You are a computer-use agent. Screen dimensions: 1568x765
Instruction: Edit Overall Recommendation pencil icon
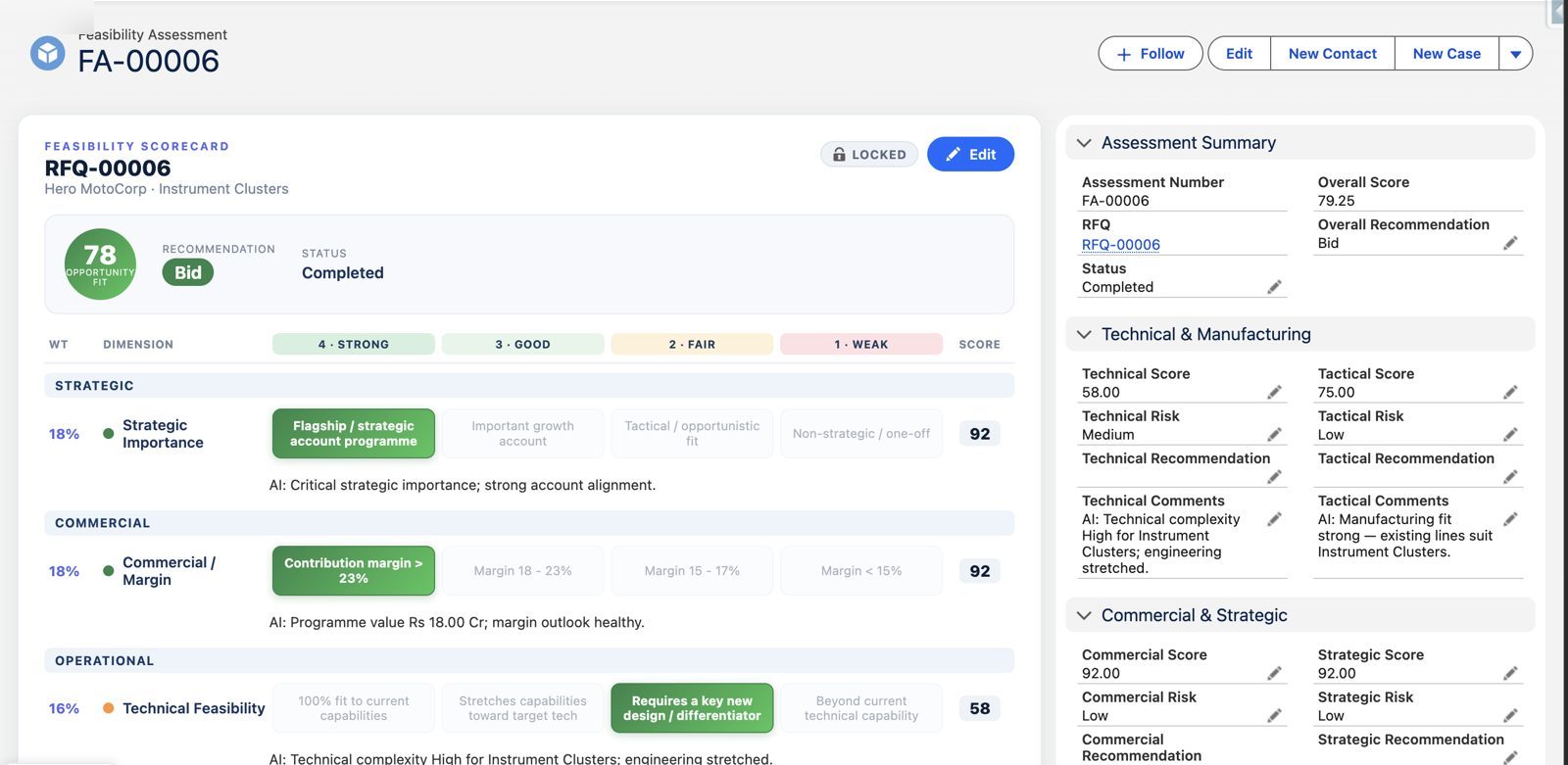tap(1510, 243)
